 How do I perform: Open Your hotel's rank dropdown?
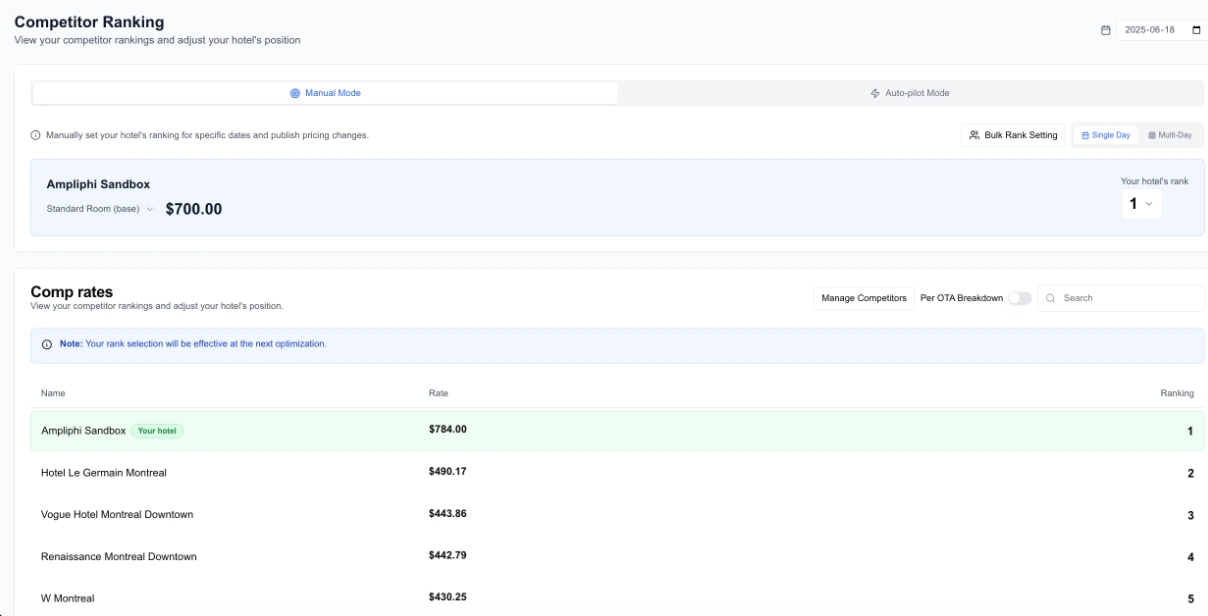[1141, 204]
